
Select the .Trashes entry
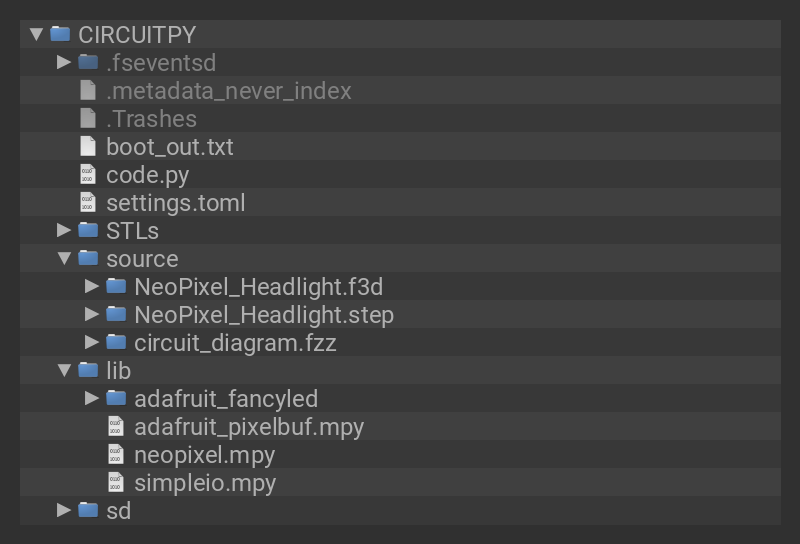[x=151, y=119]
